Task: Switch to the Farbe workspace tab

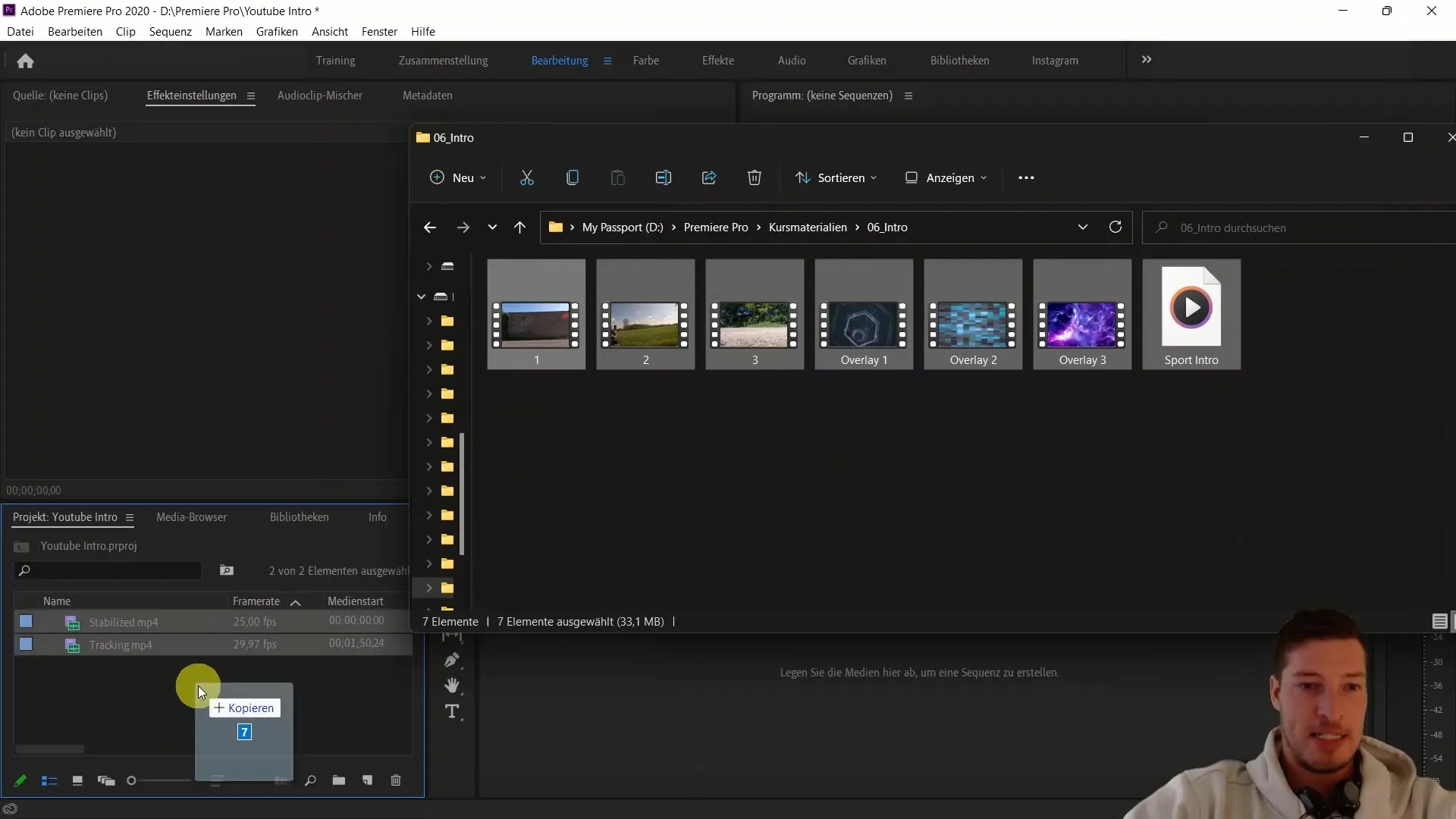Action: tap(647, 60)
